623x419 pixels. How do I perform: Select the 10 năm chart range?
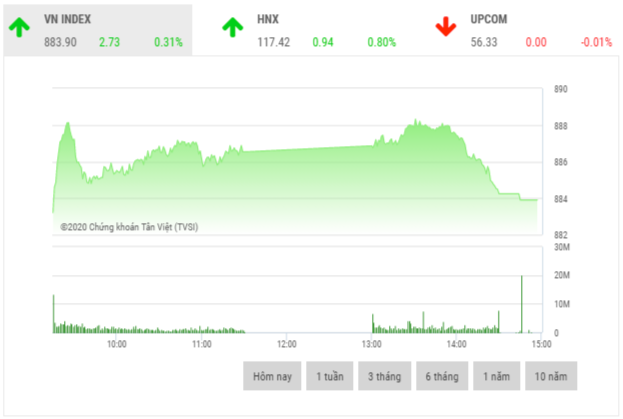[551, 376]
